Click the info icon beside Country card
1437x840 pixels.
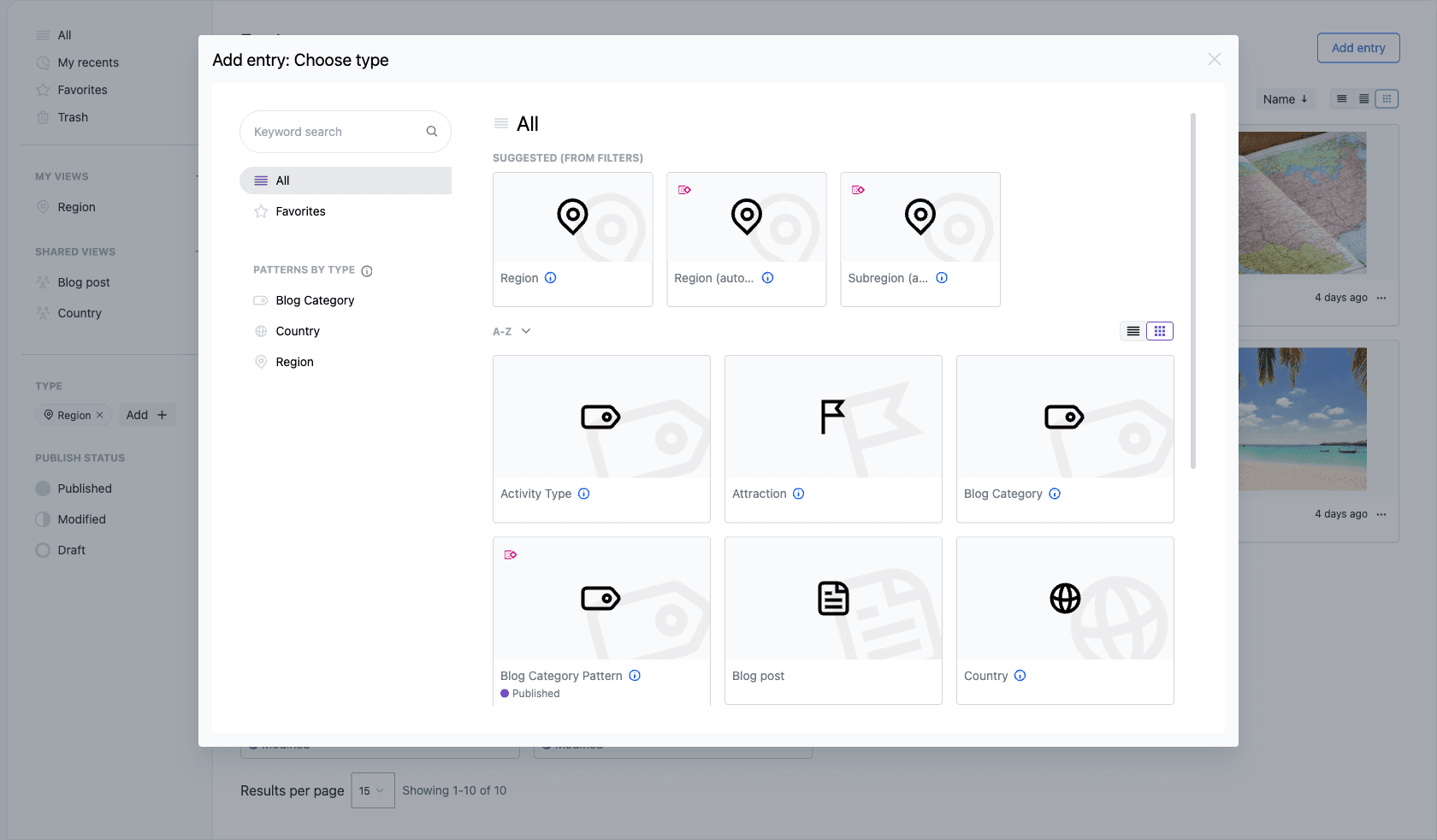[1020, 676]
